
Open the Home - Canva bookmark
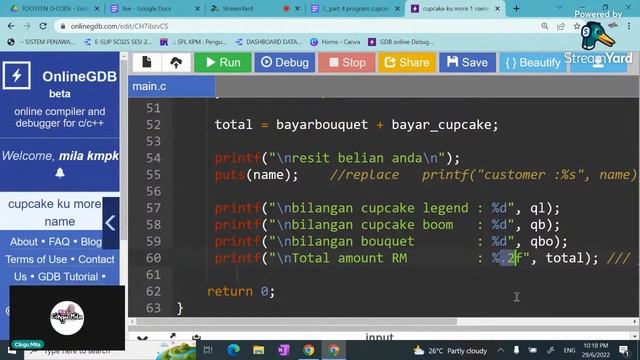click(x=335, y=42)
